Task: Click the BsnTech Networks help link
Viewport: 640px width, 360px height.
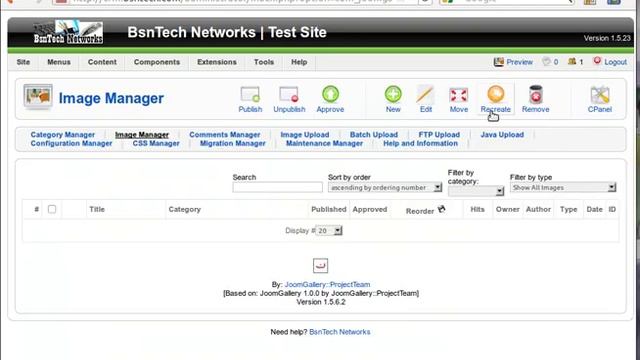Action: click(340, 332)
